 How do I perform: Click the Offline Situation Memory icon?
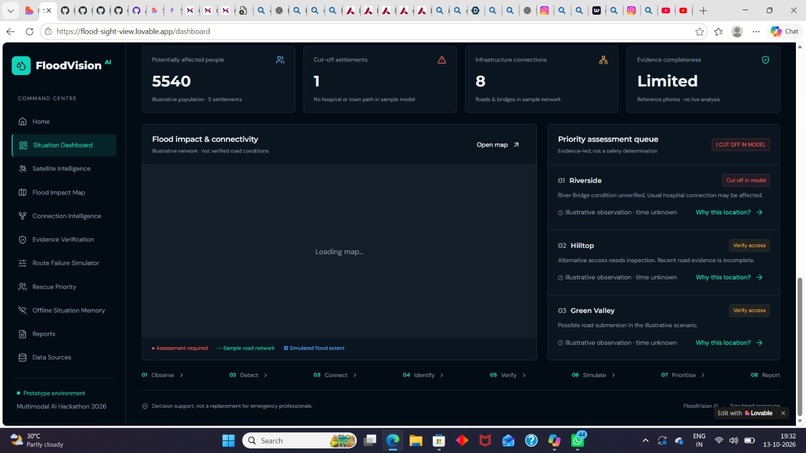point(22,311)
